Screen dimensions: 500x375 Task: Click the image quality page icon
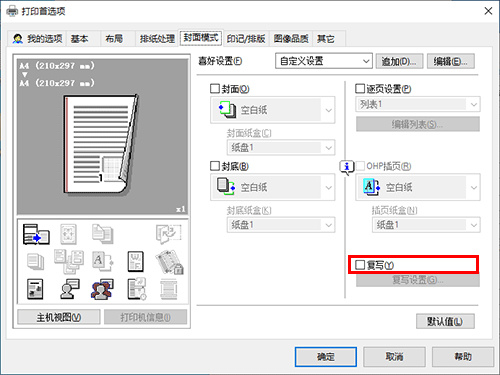coord(35,289)
